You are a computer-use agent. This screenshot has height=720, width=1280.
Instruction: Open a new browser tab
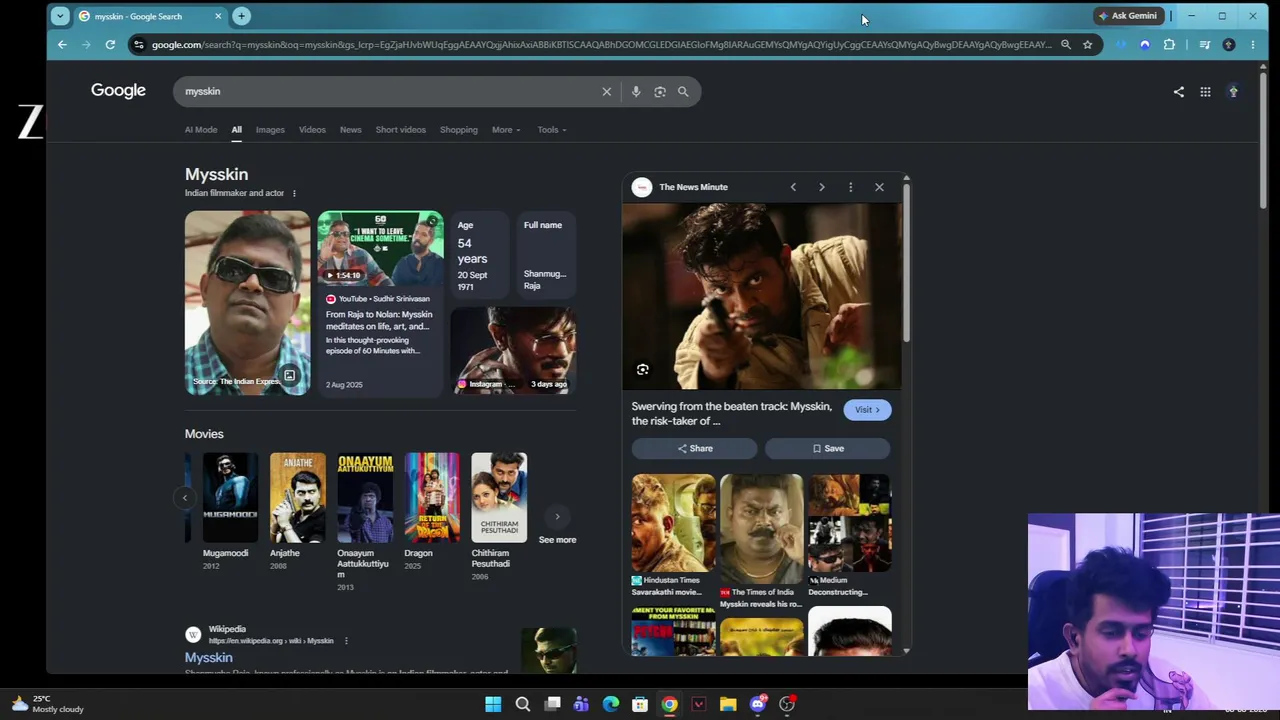point(241,16)
